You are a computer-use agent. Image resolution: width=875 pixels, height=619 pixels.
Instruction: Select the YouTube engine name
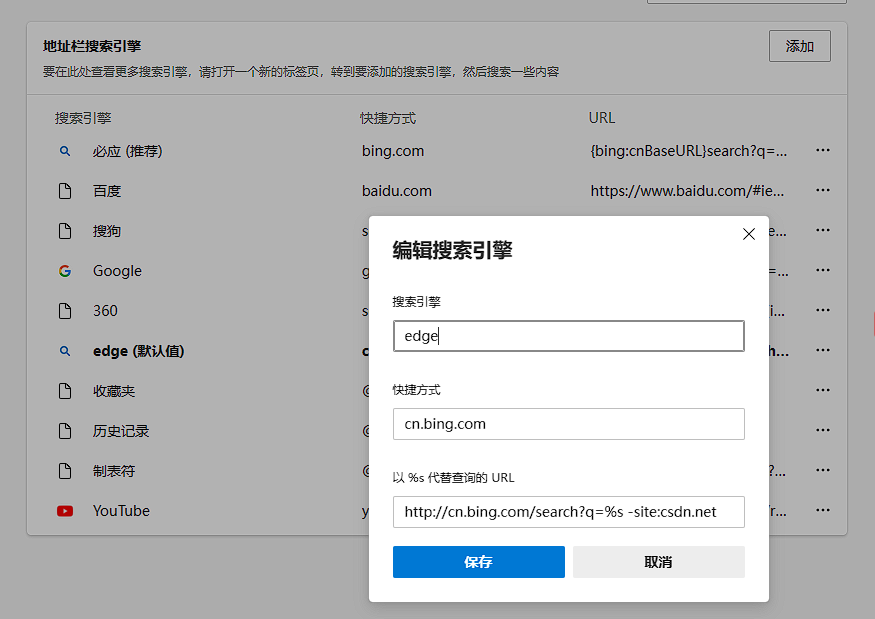[121, 511]
